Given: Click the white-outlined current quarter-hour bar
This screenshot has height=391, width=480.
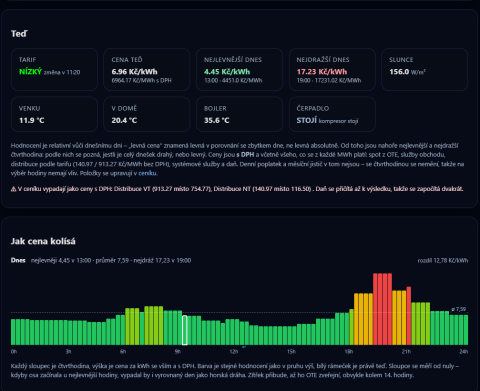Looking at the screenshot, I should pyautogui.click(x=185, y=330).
